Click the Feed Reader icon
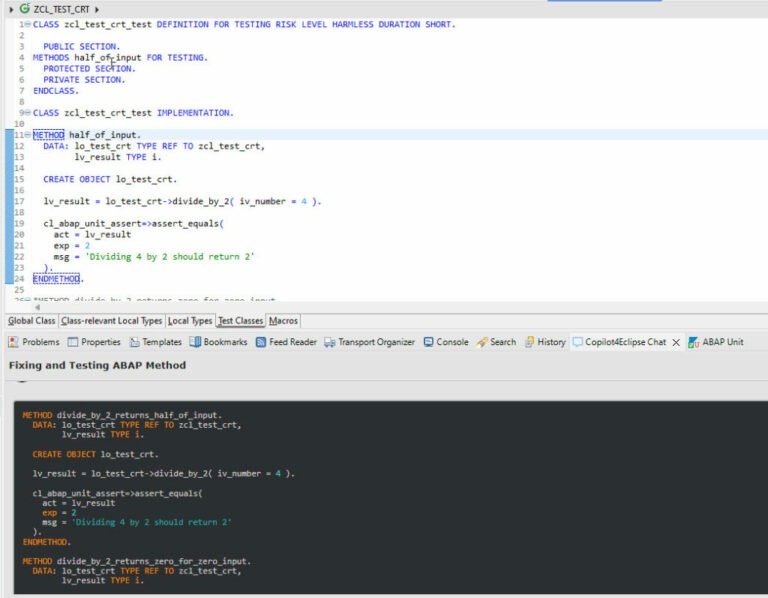768x598 pixels. (x=261, y=342)
